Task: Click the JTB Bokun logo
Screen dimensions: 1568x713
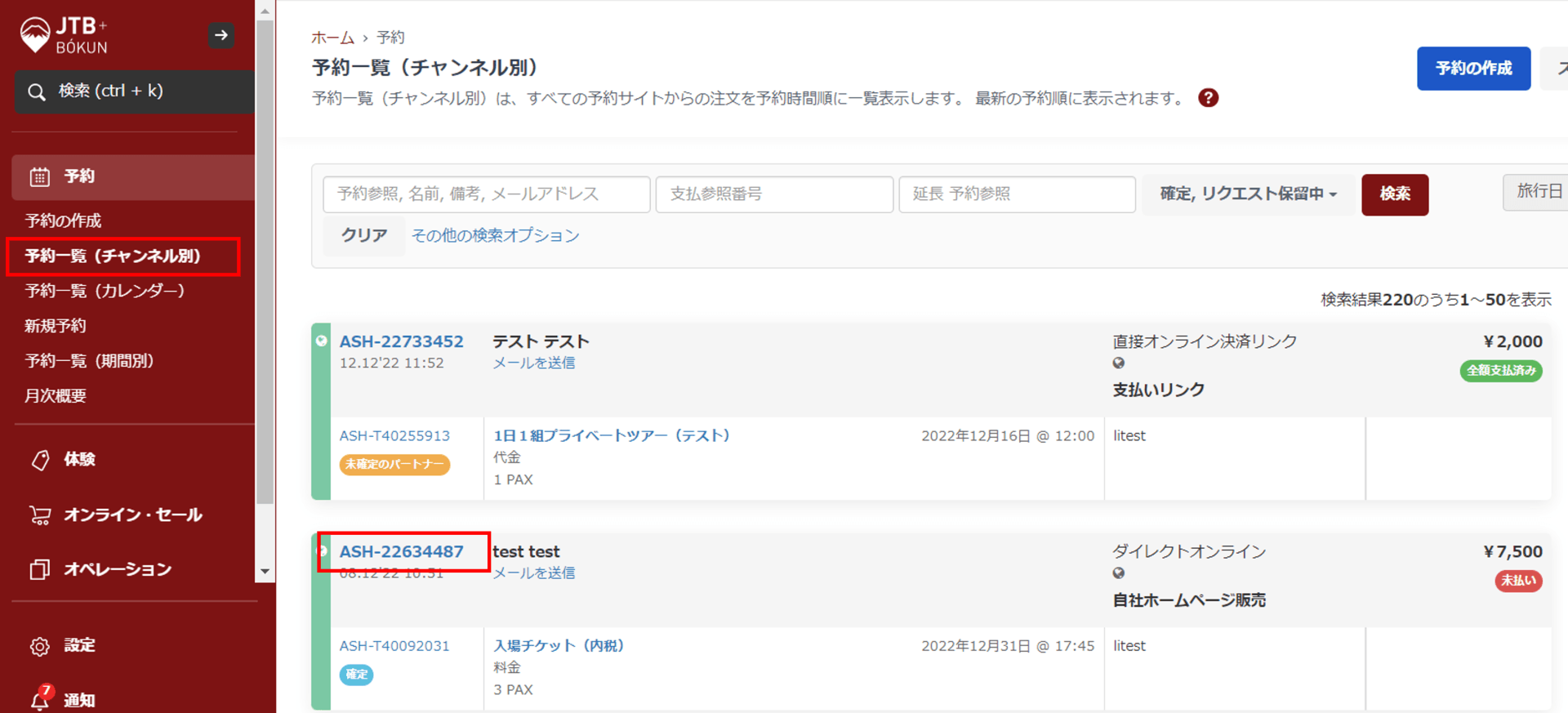Action: (x=64, y=36)
